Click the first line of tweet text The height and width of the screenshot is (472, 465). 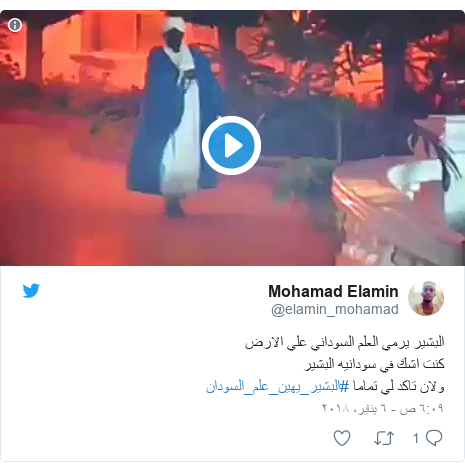(345, 342)
